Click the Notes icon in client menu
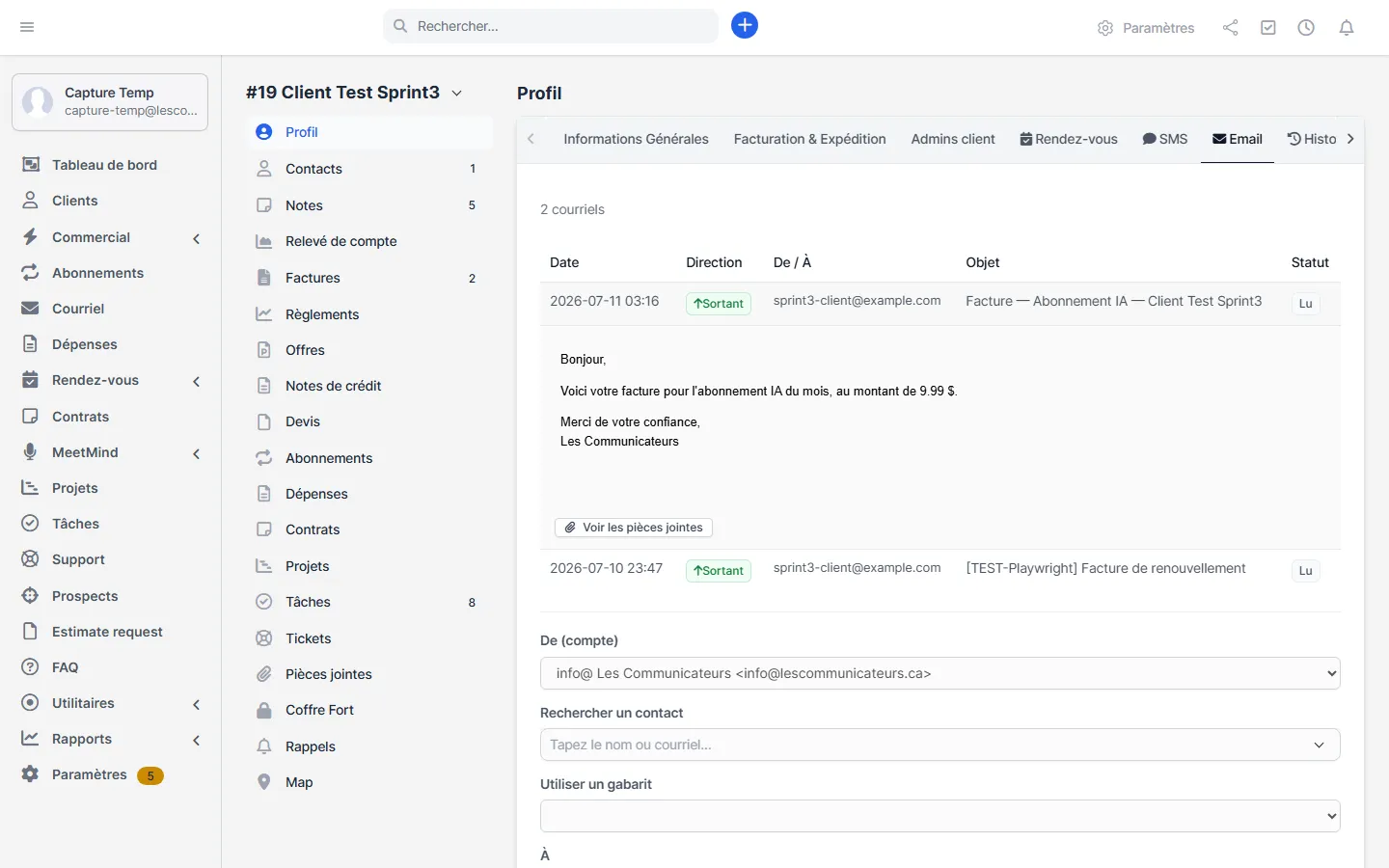This screenshot has width=1389, height=868. (x=264, y=205)
